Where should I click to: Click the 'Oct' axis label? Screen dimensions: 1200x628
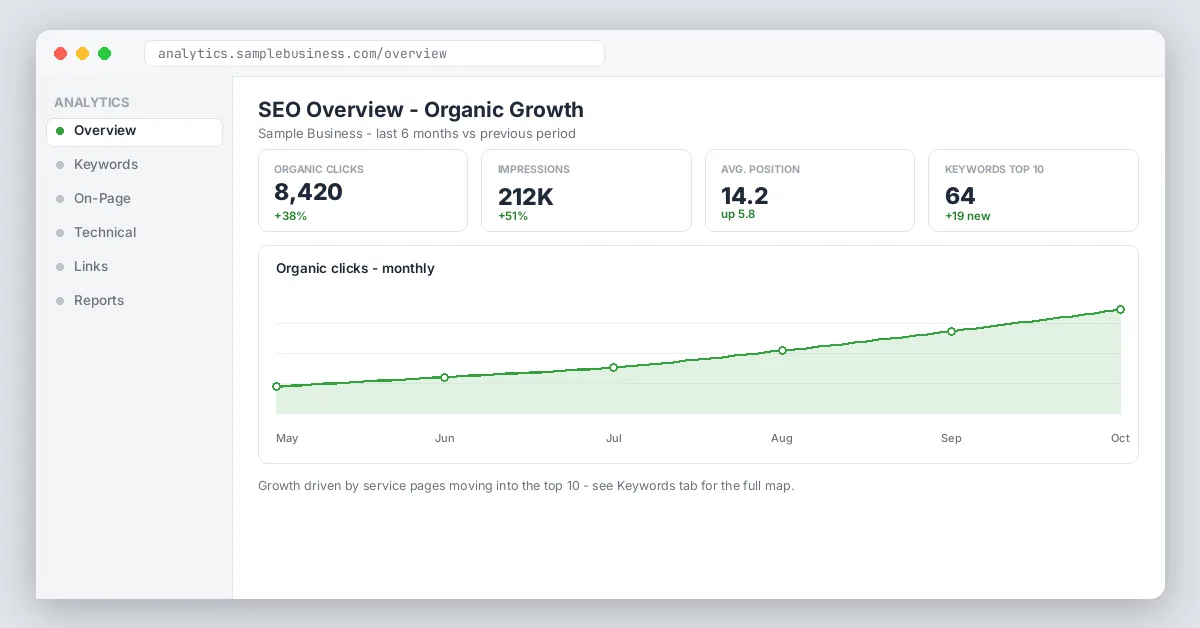click(1120, 438)
